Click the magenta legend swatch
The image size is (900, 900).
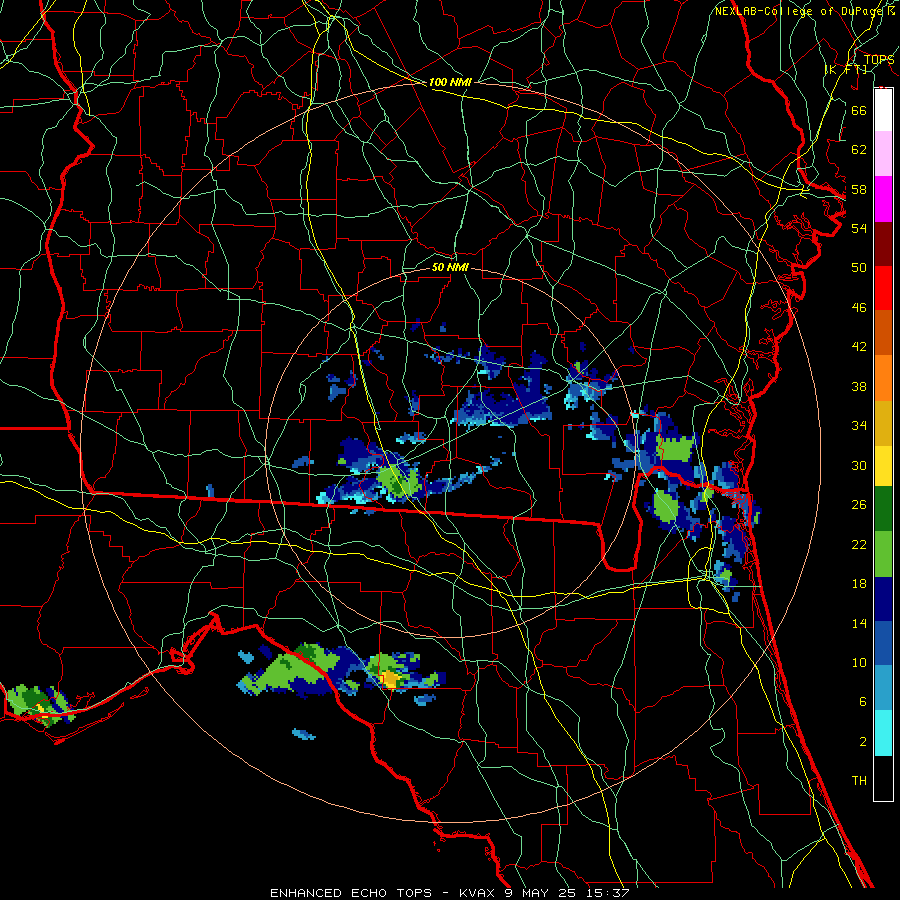click(x=883, y=199)
